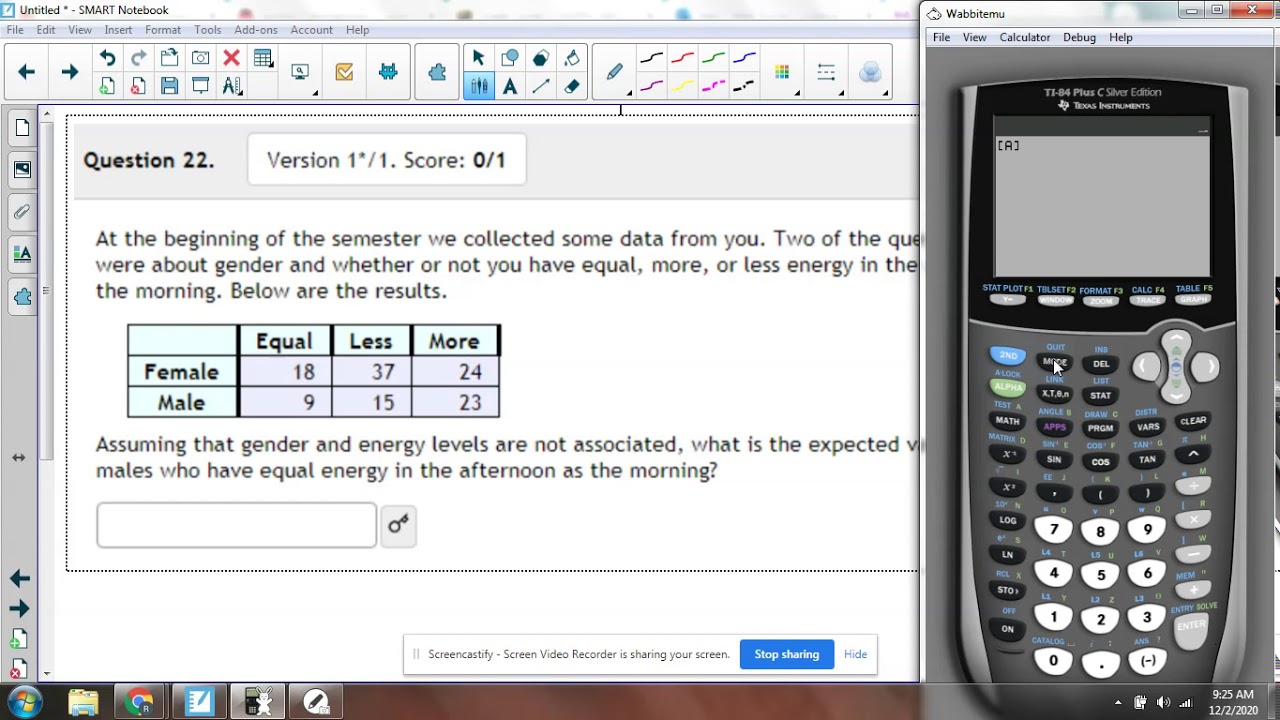Choose the yellow pen line style
The width and height of the screenshot is (1280, 720).
(682, 86)
